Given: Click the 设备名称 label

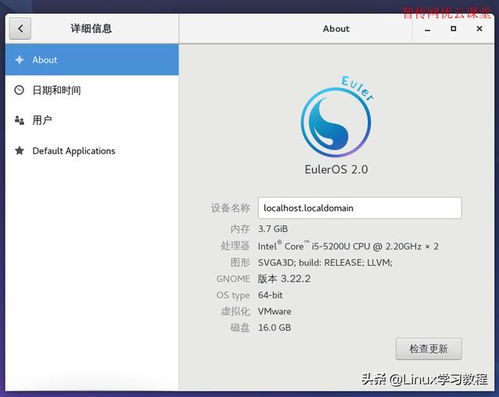Looking at the screenshot, I should coord(230,208).
